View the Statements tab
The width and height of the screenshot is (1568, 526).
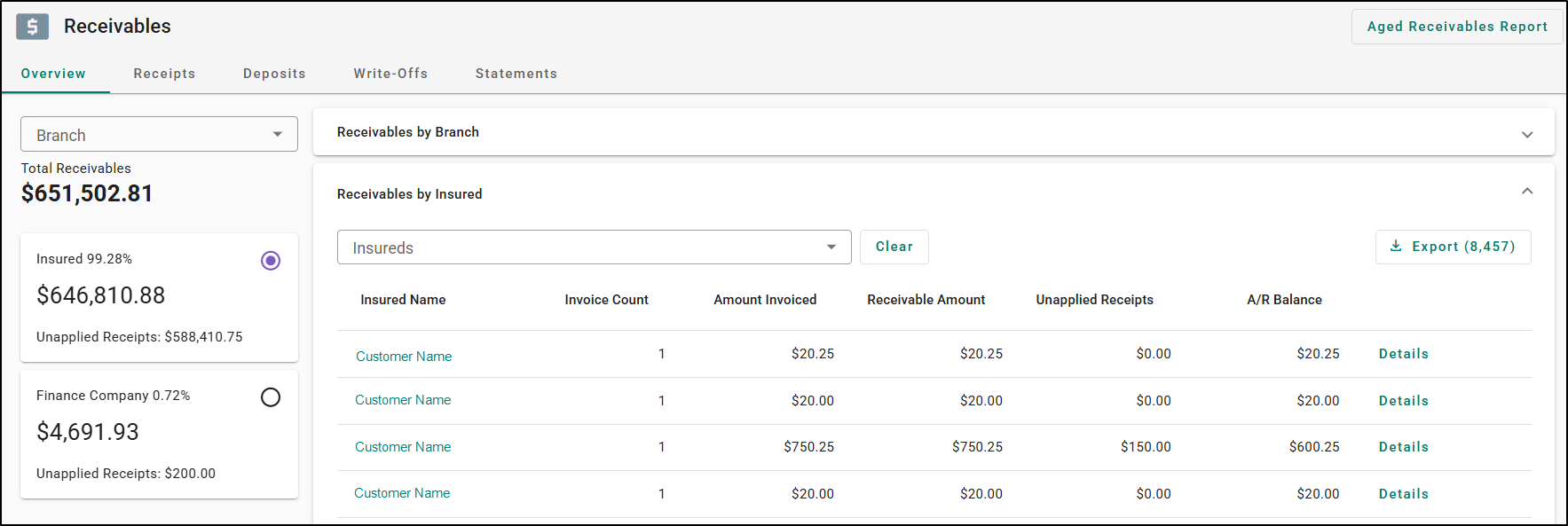point(516,74)
